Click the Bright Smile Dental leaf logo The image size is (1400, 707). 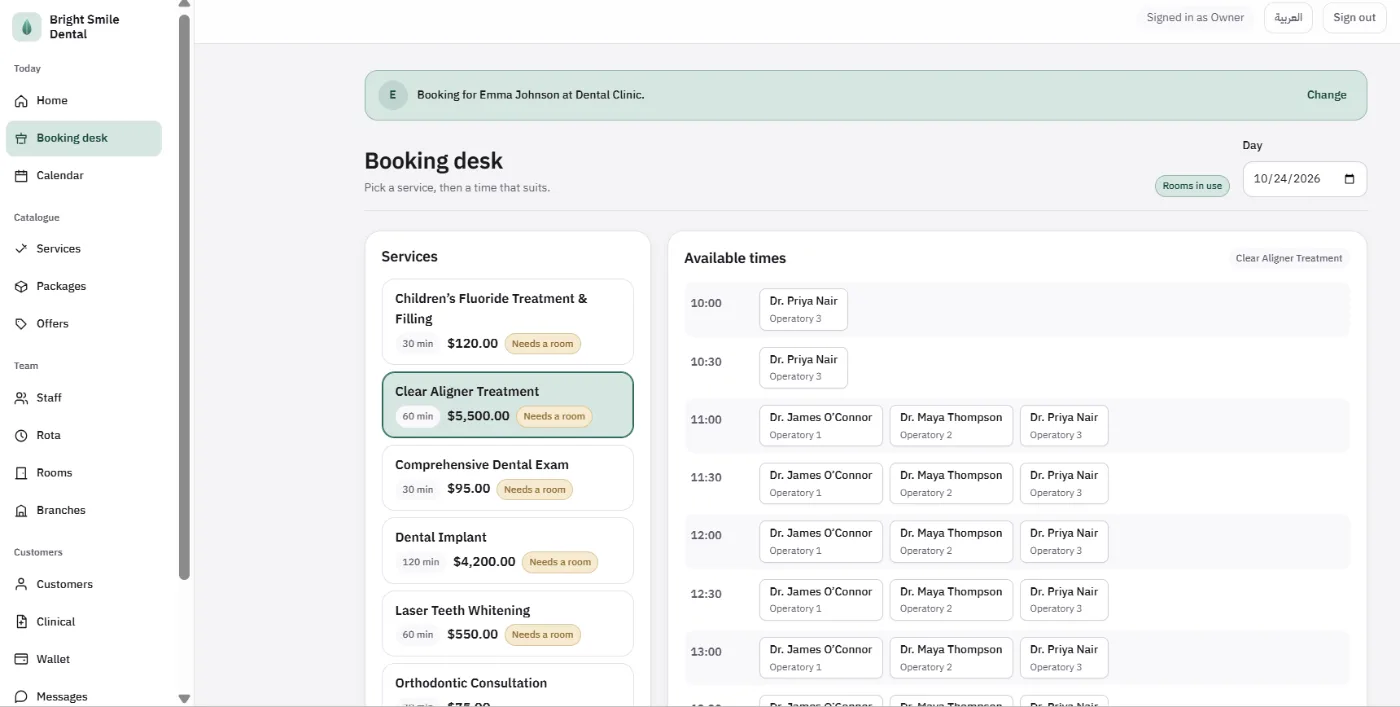pos(27,27)
